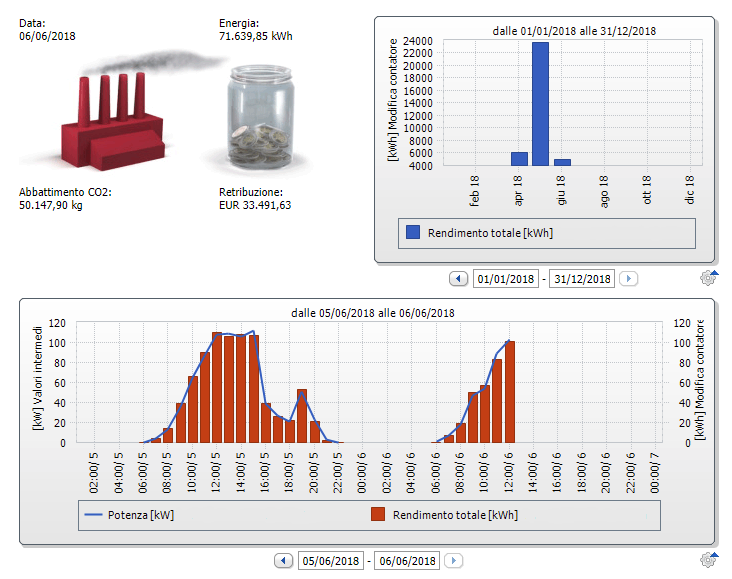Screen dimensions: 732x579
Task: Click the 'giu 18' axis label
Action: coord(561,190)
